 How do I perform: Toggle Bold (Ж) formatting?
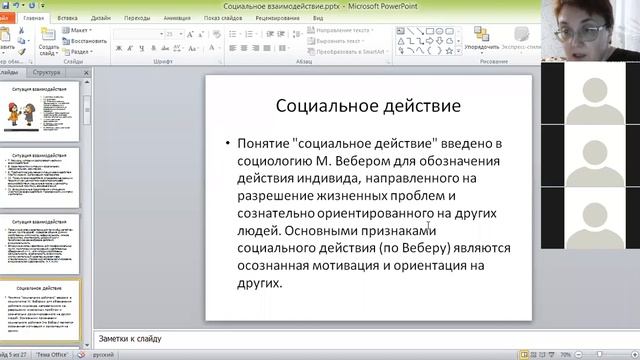tap(119, 48)
